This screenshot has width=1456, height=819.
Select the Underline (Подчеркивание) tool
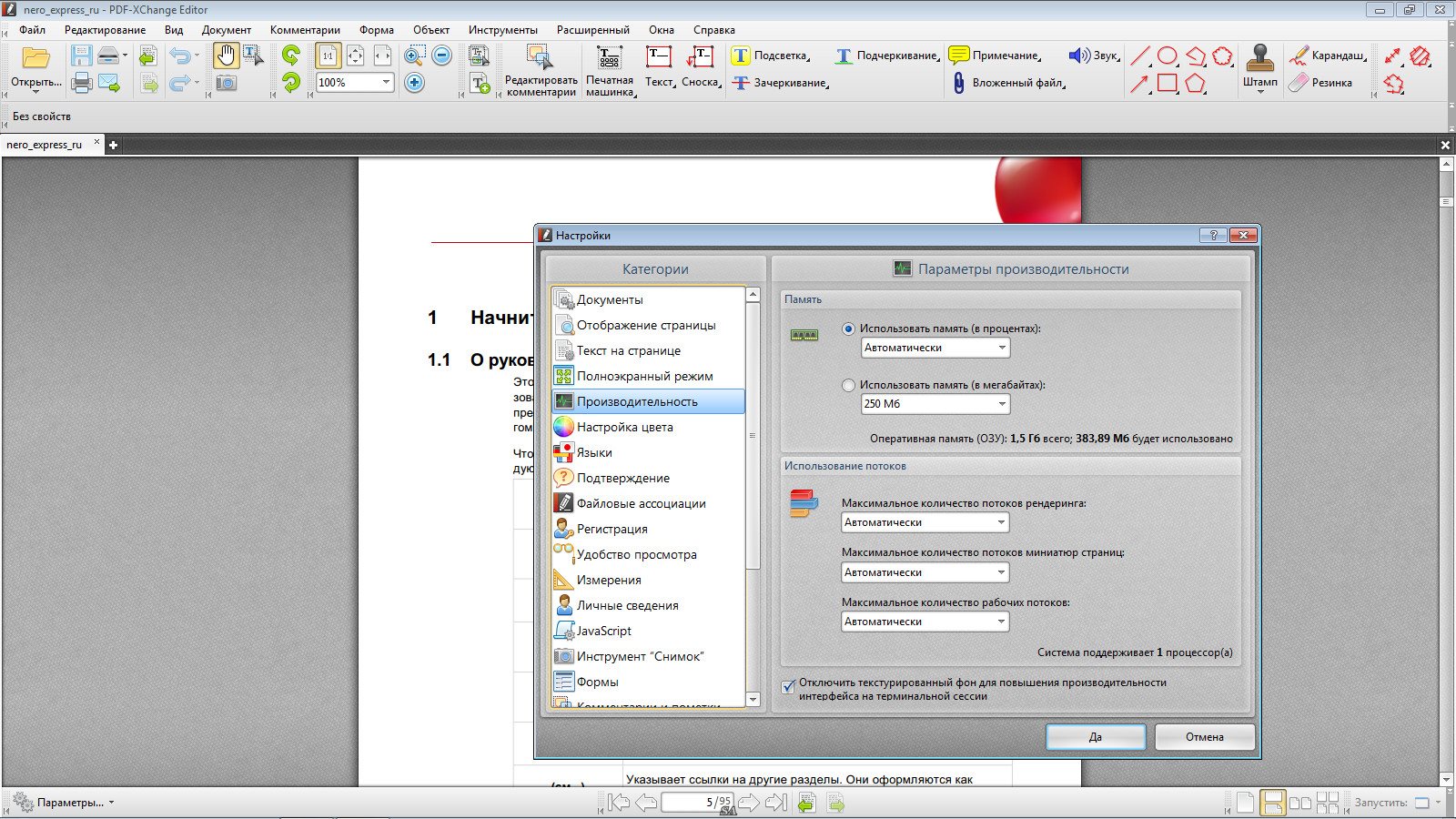886,56
